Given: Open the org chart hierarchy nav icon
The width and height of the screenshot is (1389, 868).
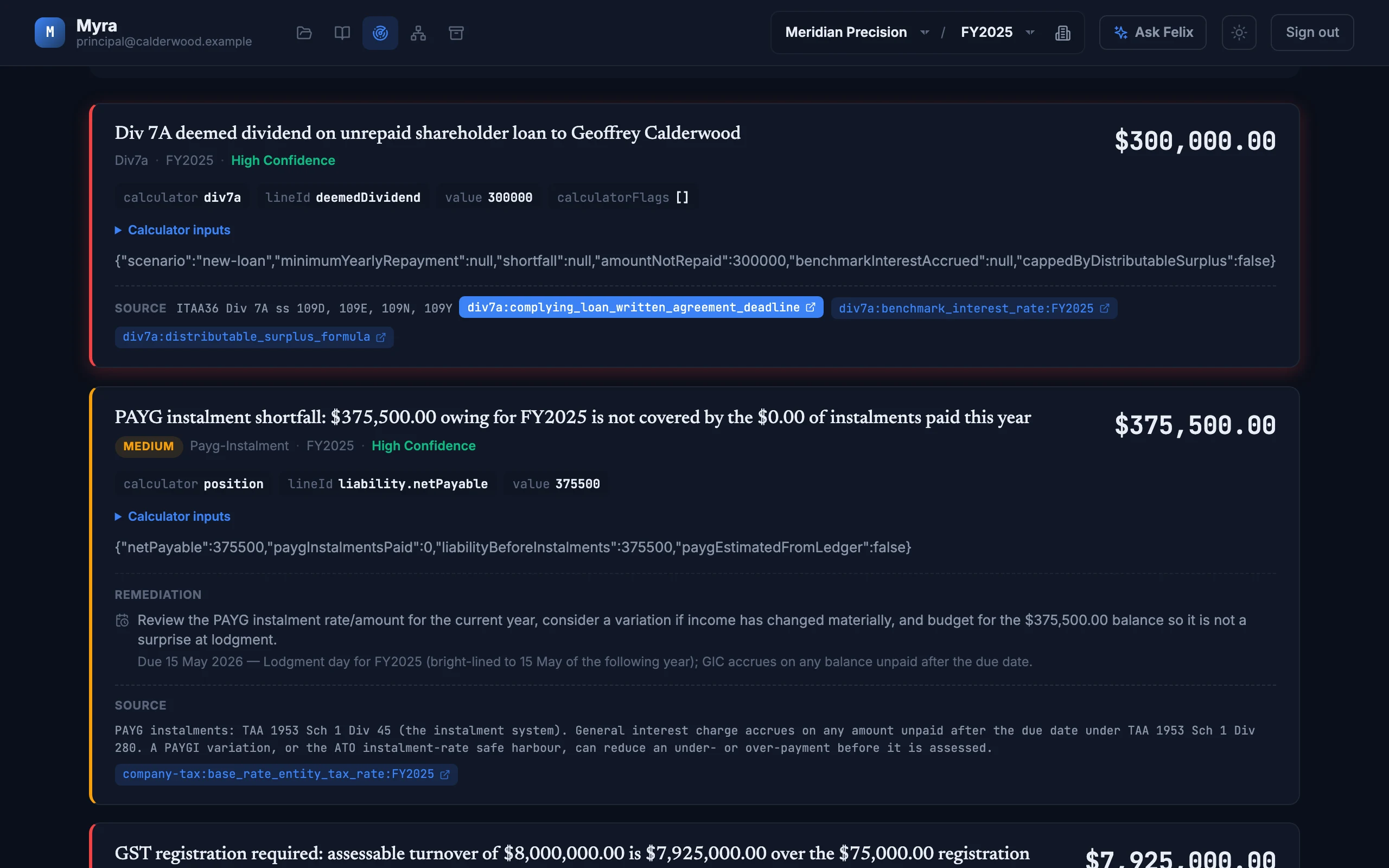Looking at the screenshot, I should coord(418,33).
